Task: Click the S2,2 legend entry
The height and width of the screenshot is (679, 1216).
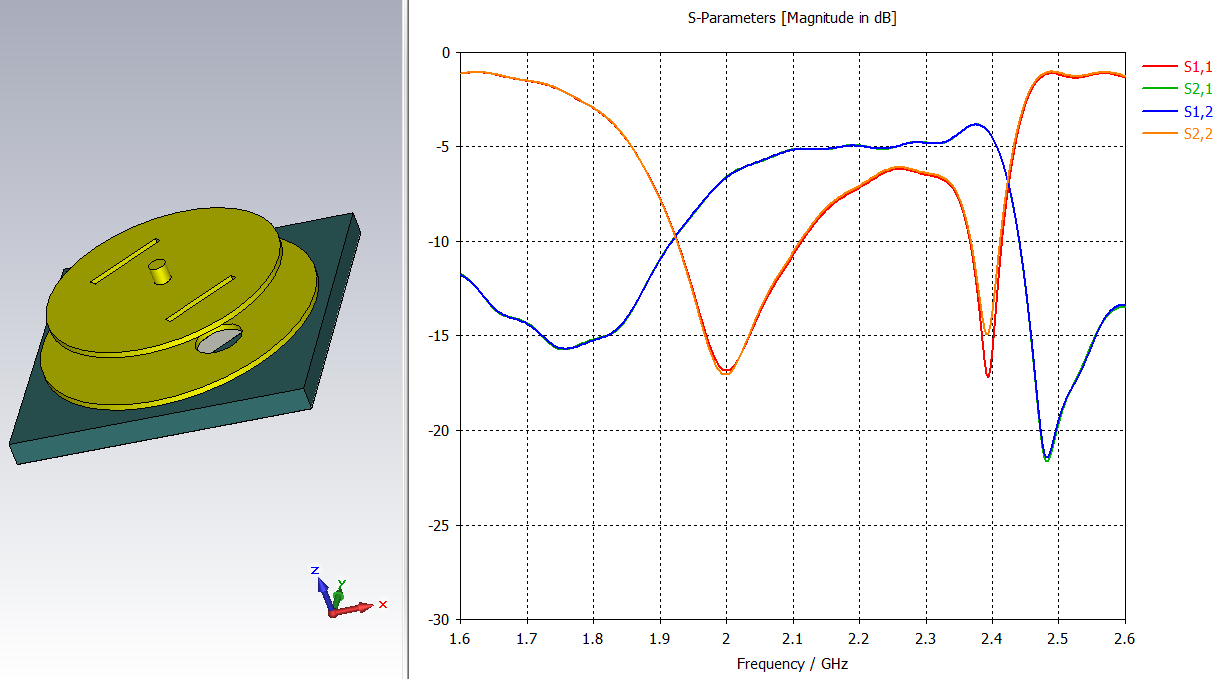Action: 1178,134
